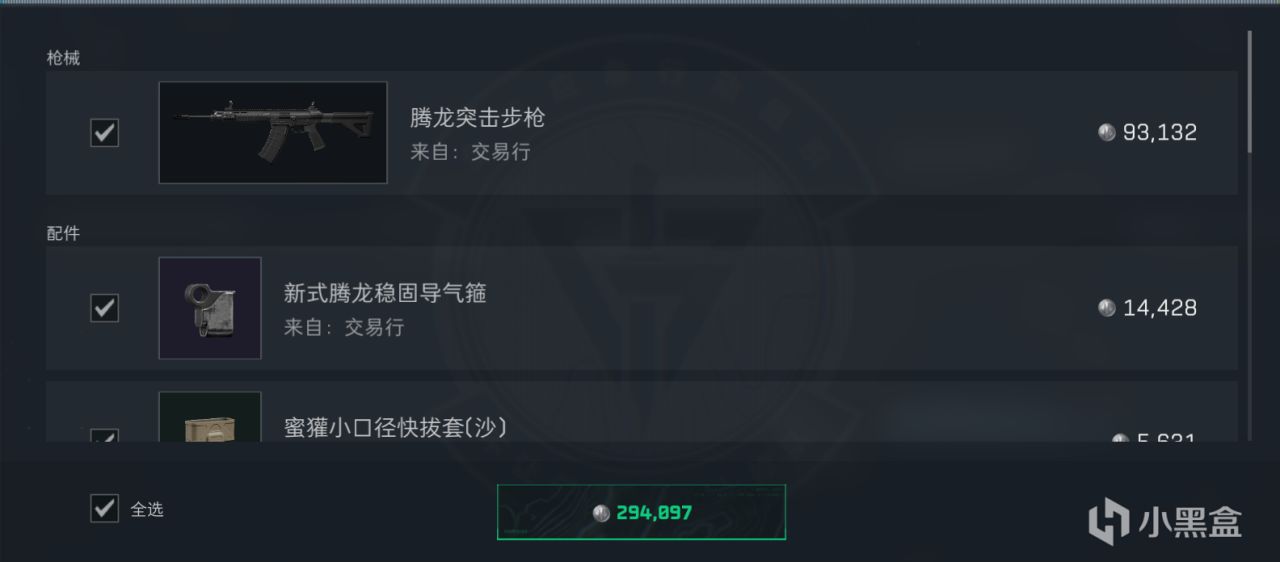Uncheck the 新式腾龙稳固导气箍 checkbox
This screenshot has width=1280, height=562.
click(105, 307)
